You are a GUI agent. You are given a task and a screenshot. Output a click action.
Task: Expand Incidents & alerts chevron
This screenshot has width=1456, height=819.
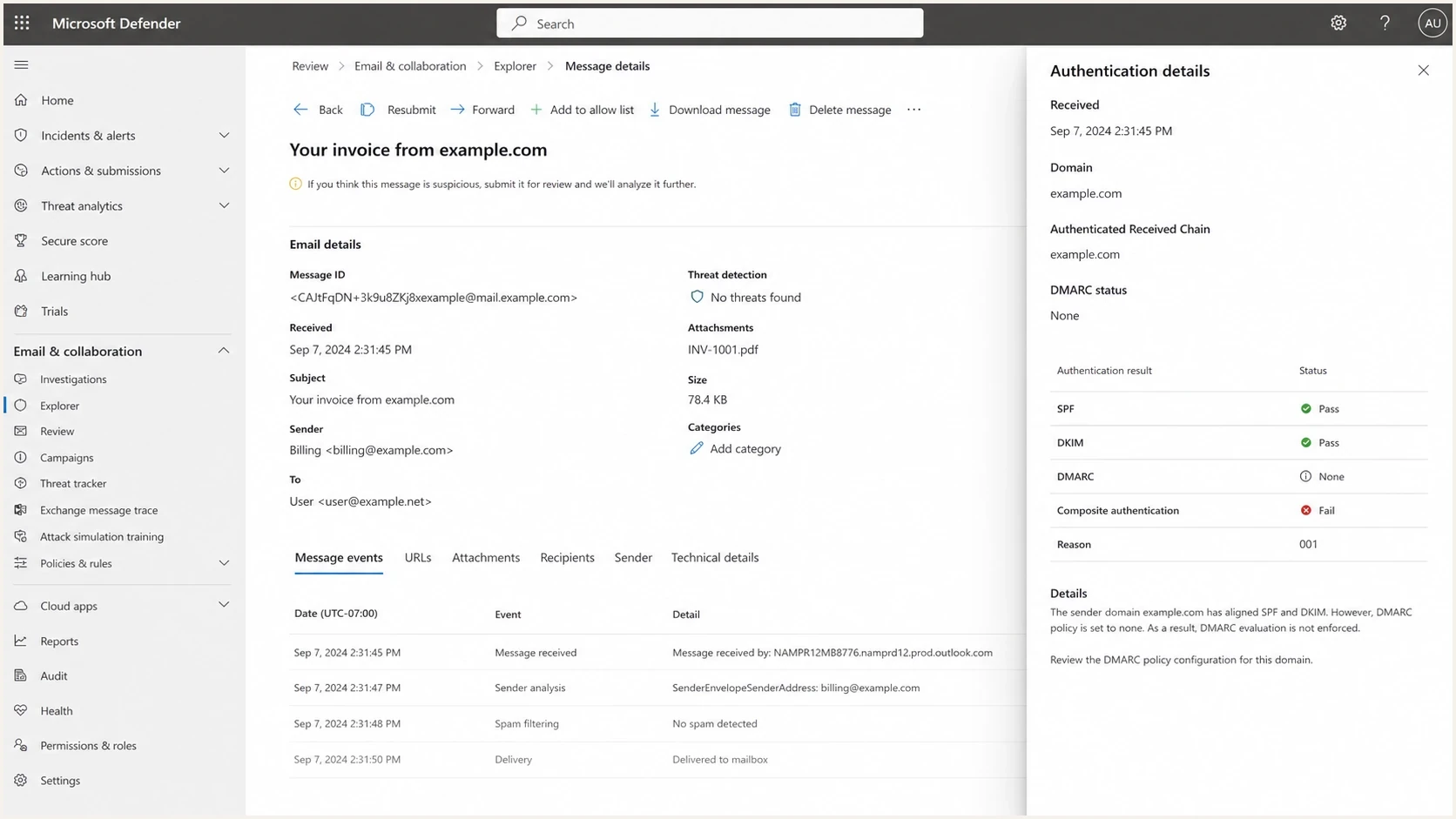click(224, 135)
